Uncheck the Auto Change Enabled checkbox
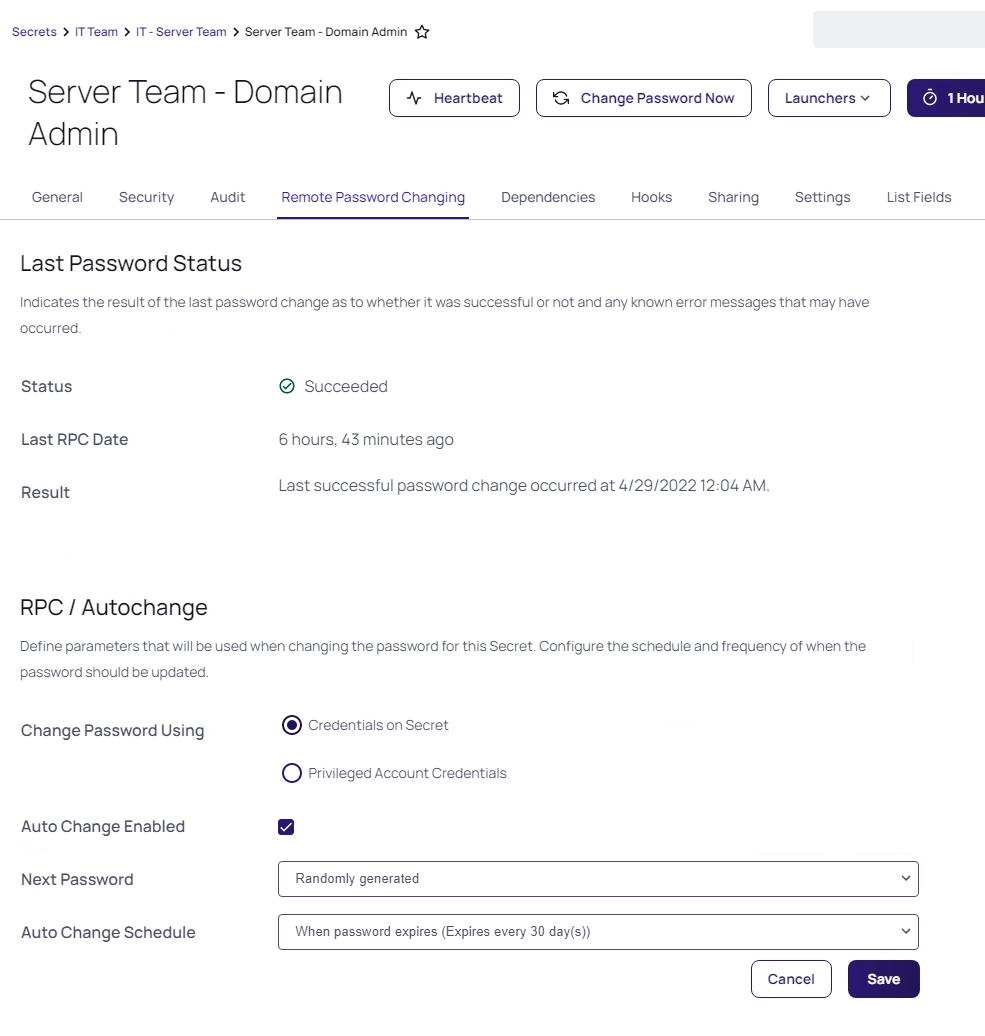This screenshot has height=1036, width=985. (286, 827)
